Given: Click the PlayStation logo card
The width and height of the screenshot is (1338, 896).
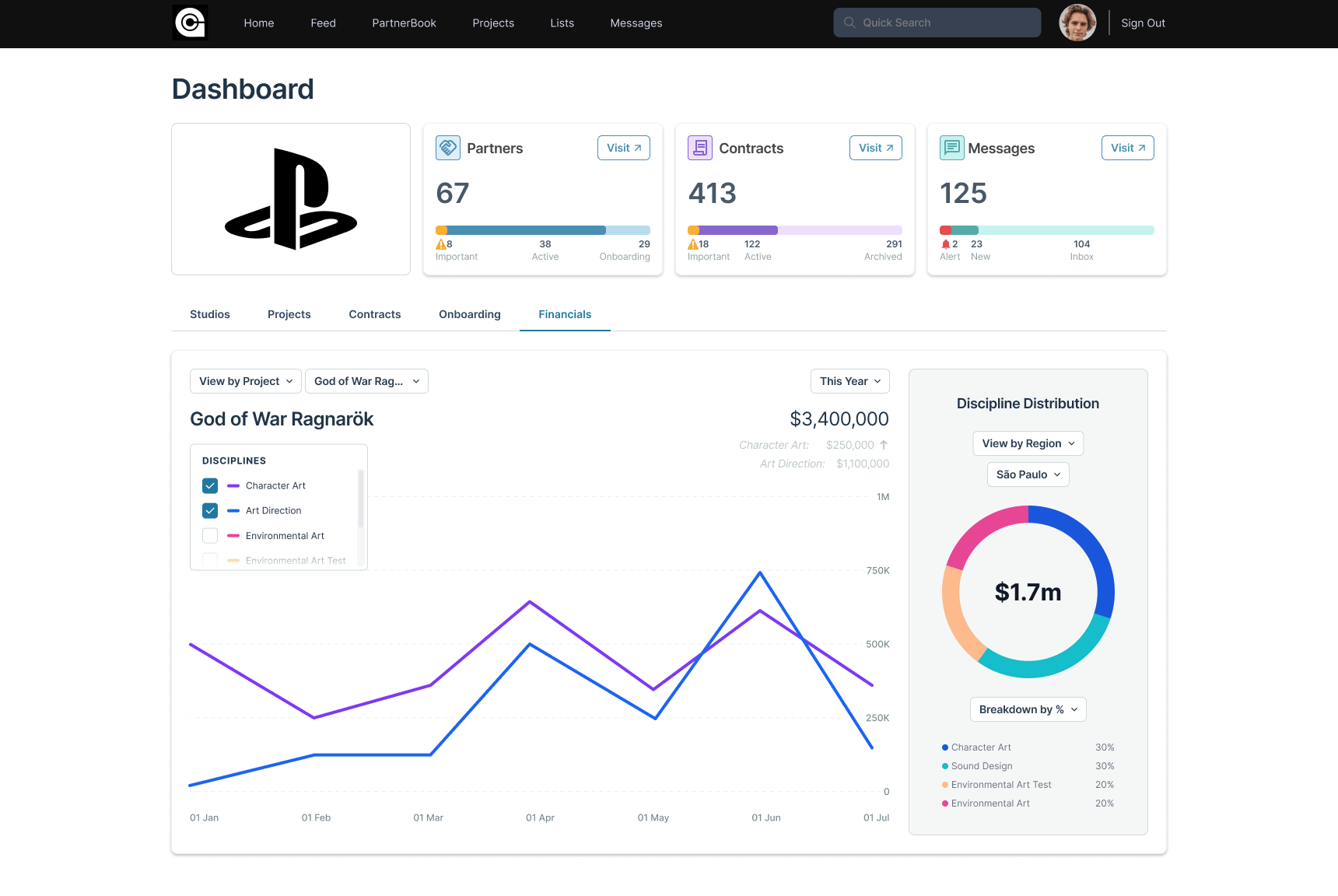Looking at the screenshot, I should 291,199.
